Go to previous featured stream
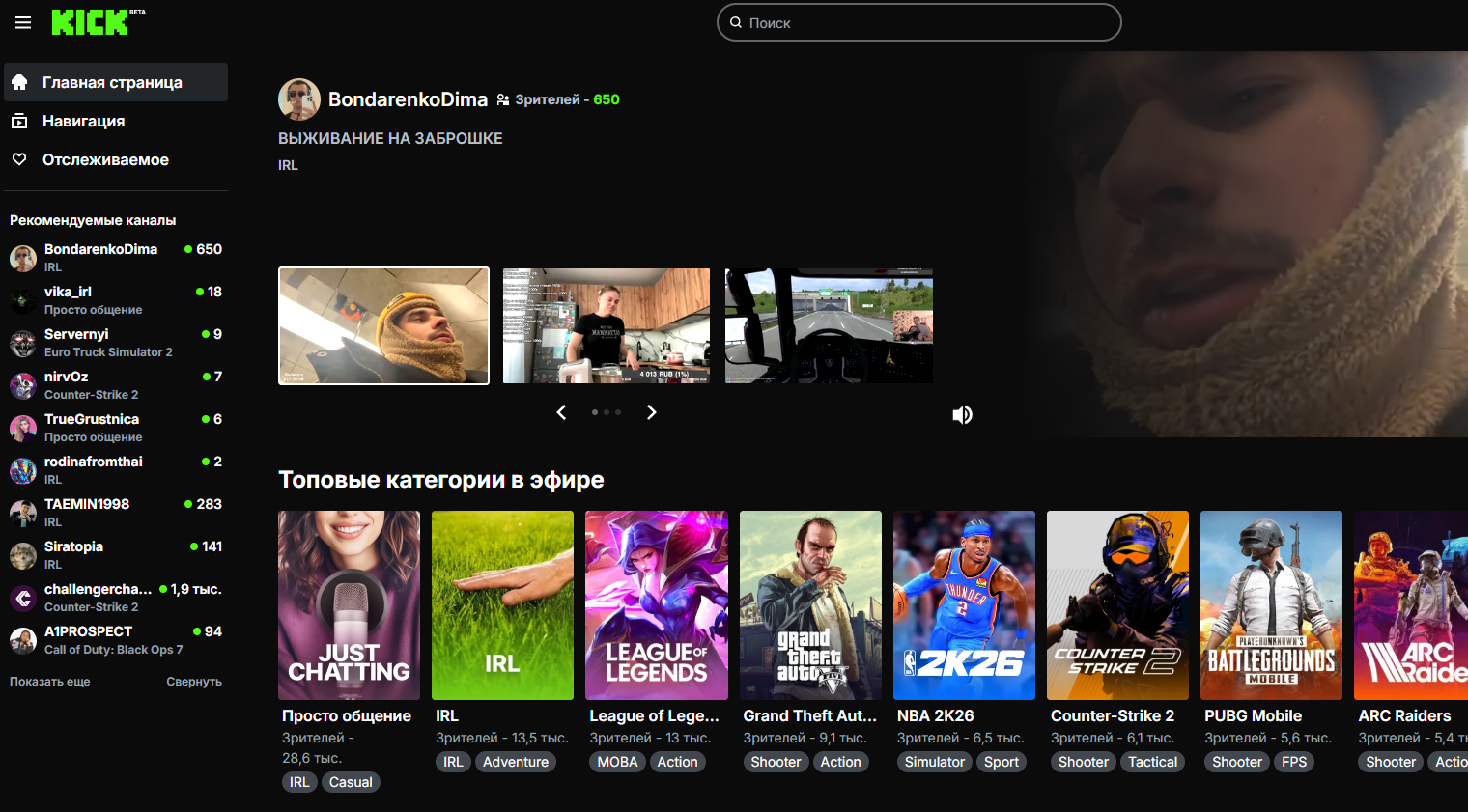Viewport: 1468px width, 812px height. coord(561,412)
